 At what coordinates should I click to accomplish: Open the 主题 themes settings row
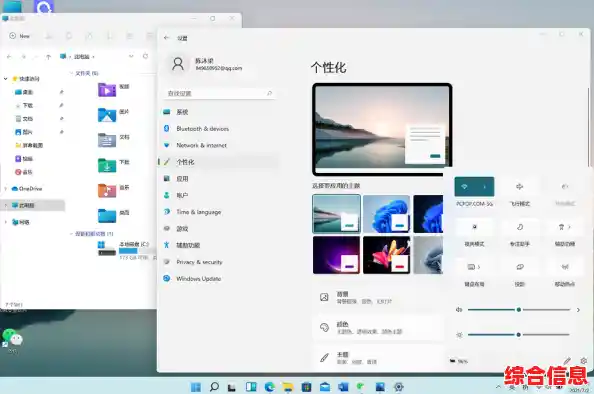pyautogui.click(x=377, y=358)
